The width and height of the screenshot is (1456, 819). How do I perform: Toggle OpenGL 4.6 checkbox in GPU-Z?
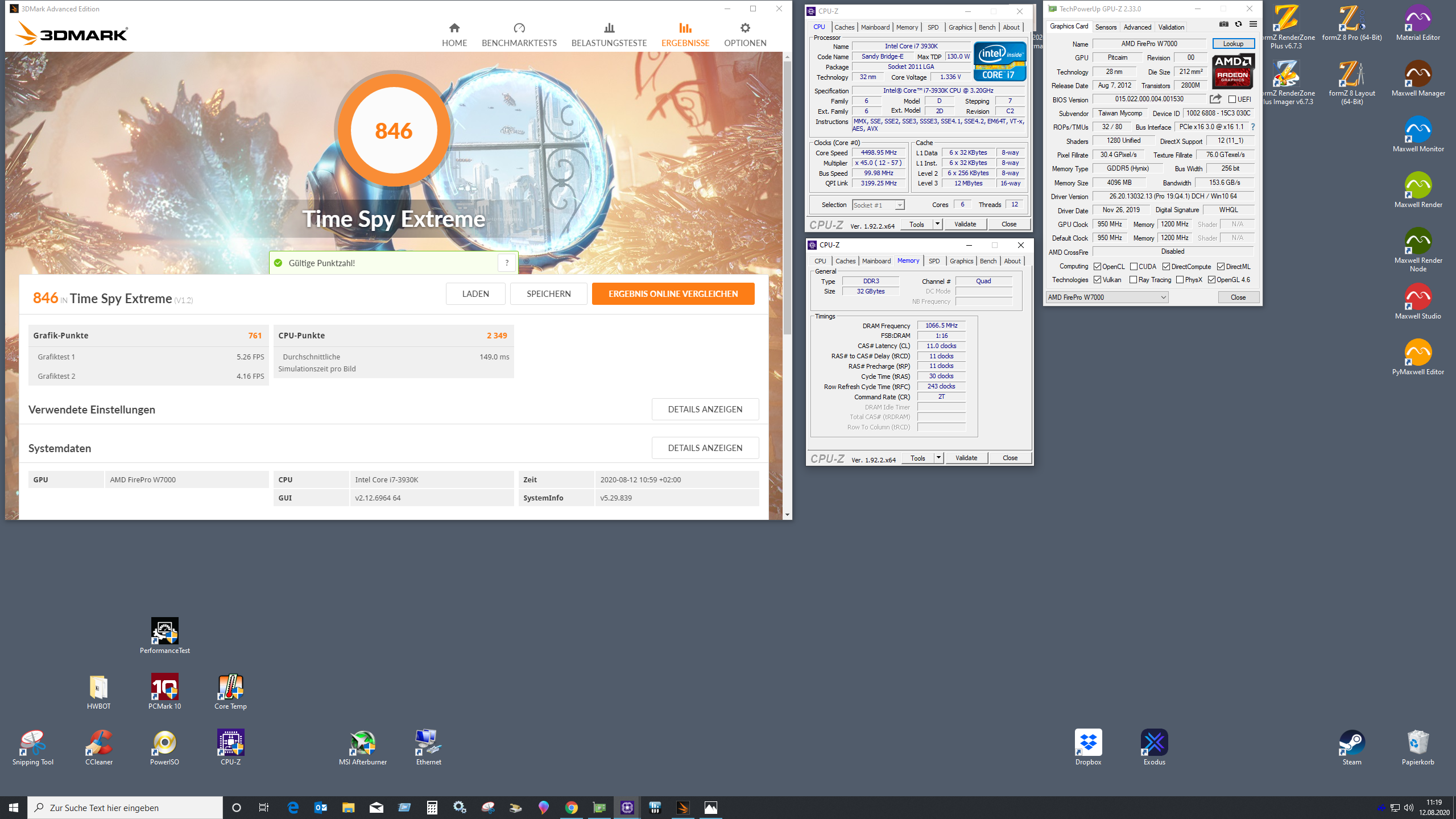coord(1211,280)
